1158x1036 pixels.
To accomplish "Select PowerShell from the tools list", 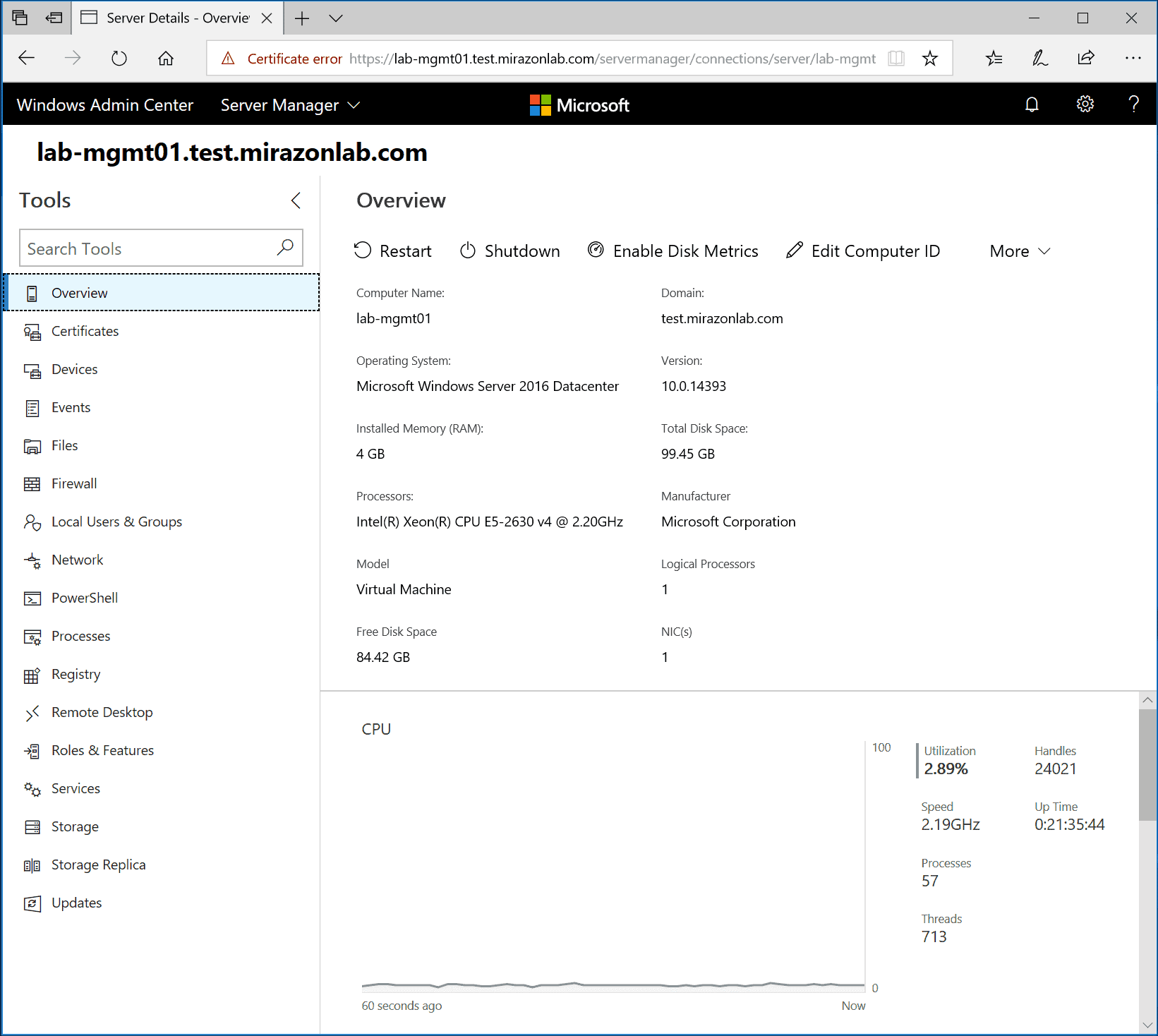I will click(x=84, y=598).
